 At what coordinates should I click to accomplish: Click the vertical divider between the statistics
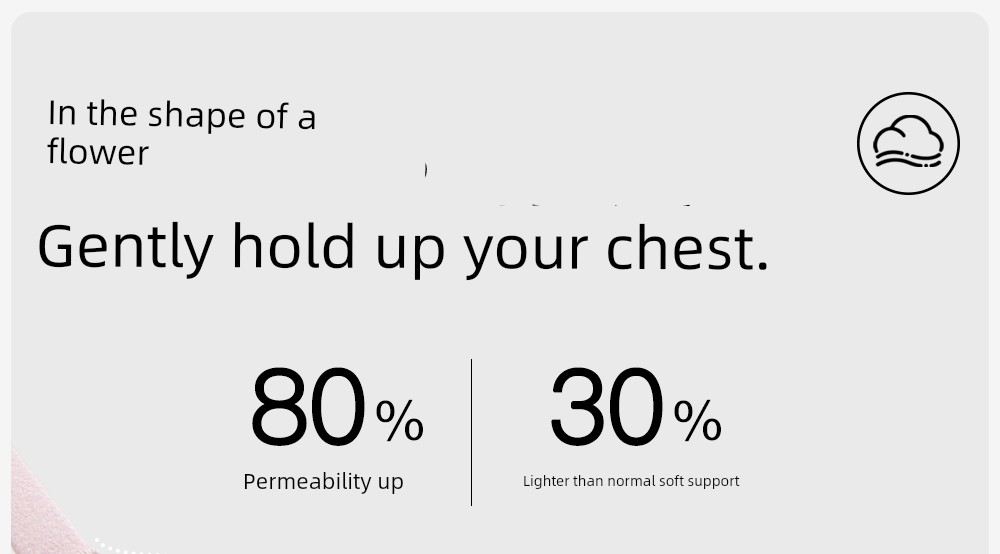[x=471, y=432]
